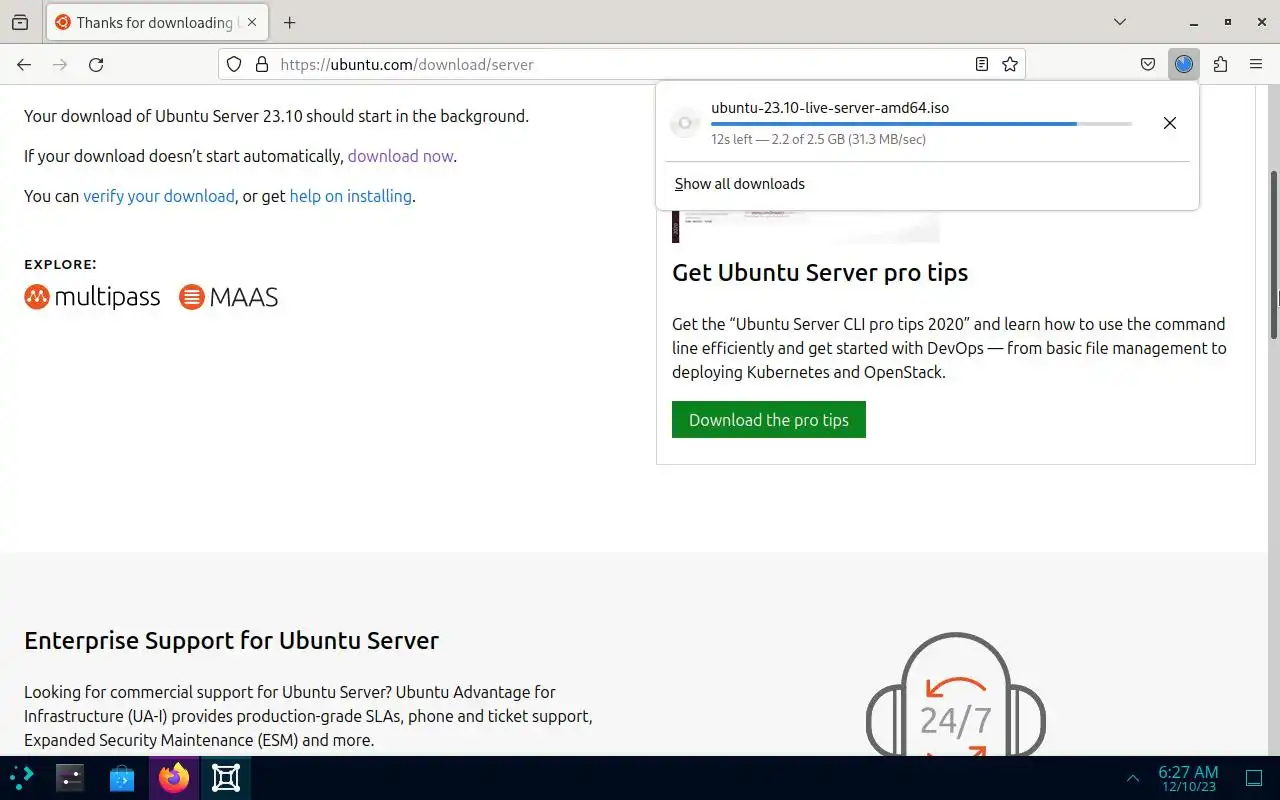
Task: Click the taskbar clock showing 6:27 AM
Action: 1188,778
